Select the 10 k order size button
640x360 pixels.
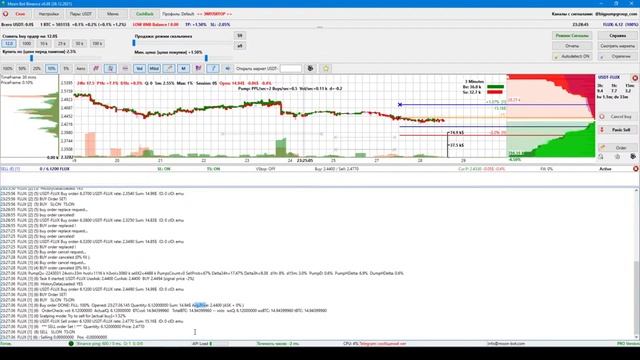(x=44, y=43)
